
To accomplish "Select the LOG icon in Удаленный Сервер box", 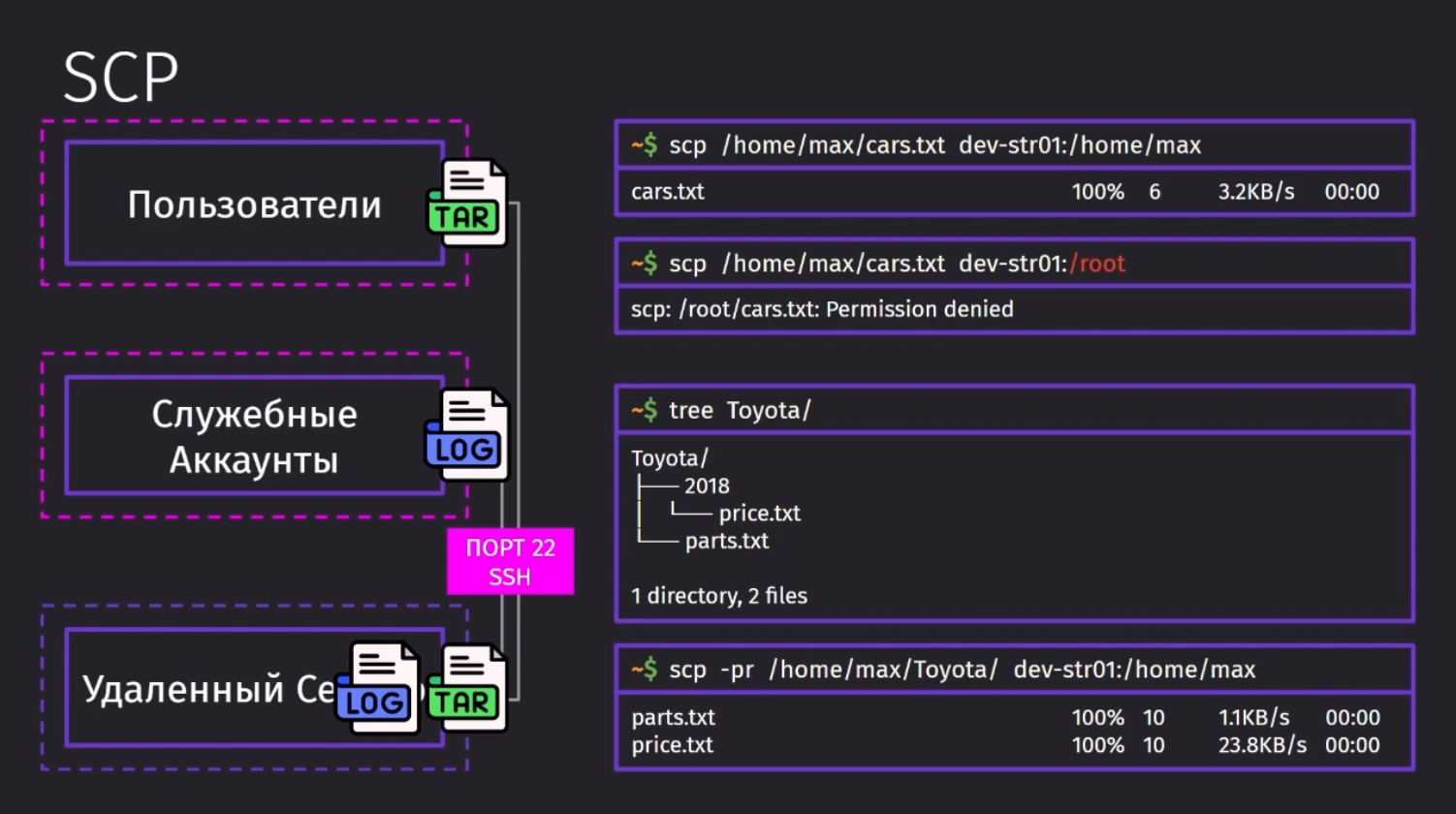I will point(378,689).
